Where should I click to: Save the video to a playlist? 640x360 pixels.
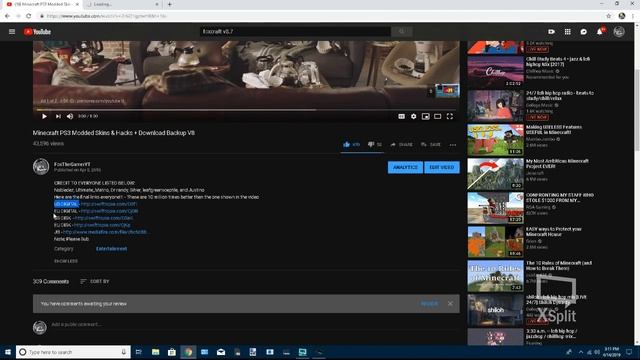point(431,144)
